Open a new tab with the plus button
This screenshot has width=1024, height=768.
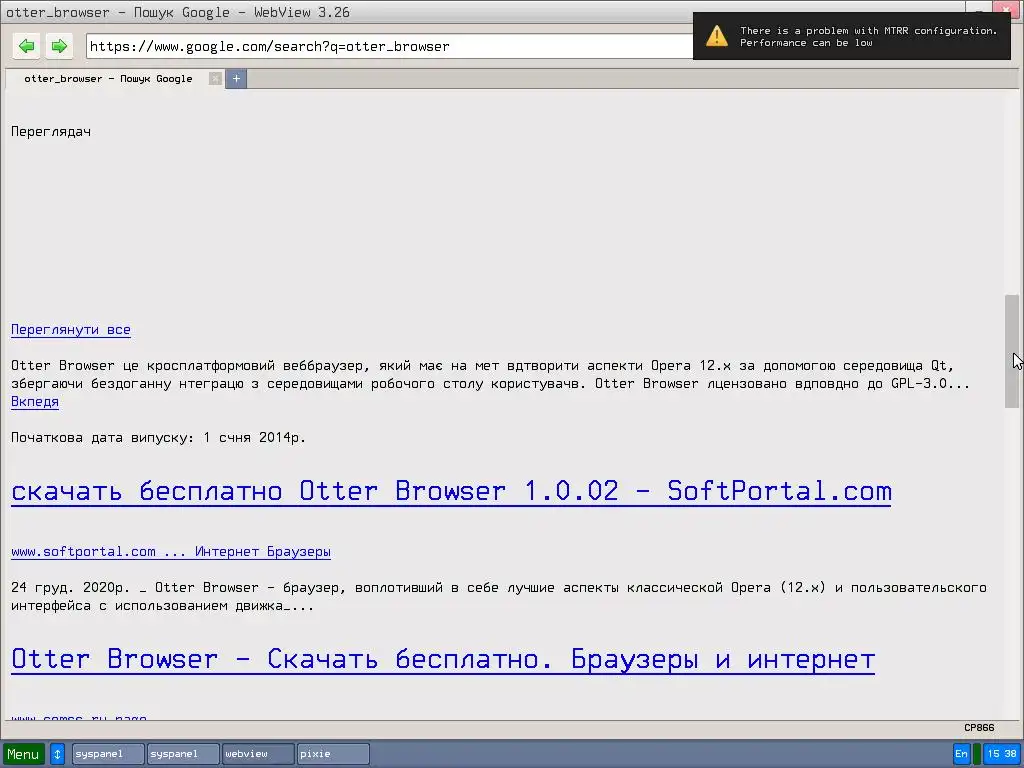click(236, 78)
